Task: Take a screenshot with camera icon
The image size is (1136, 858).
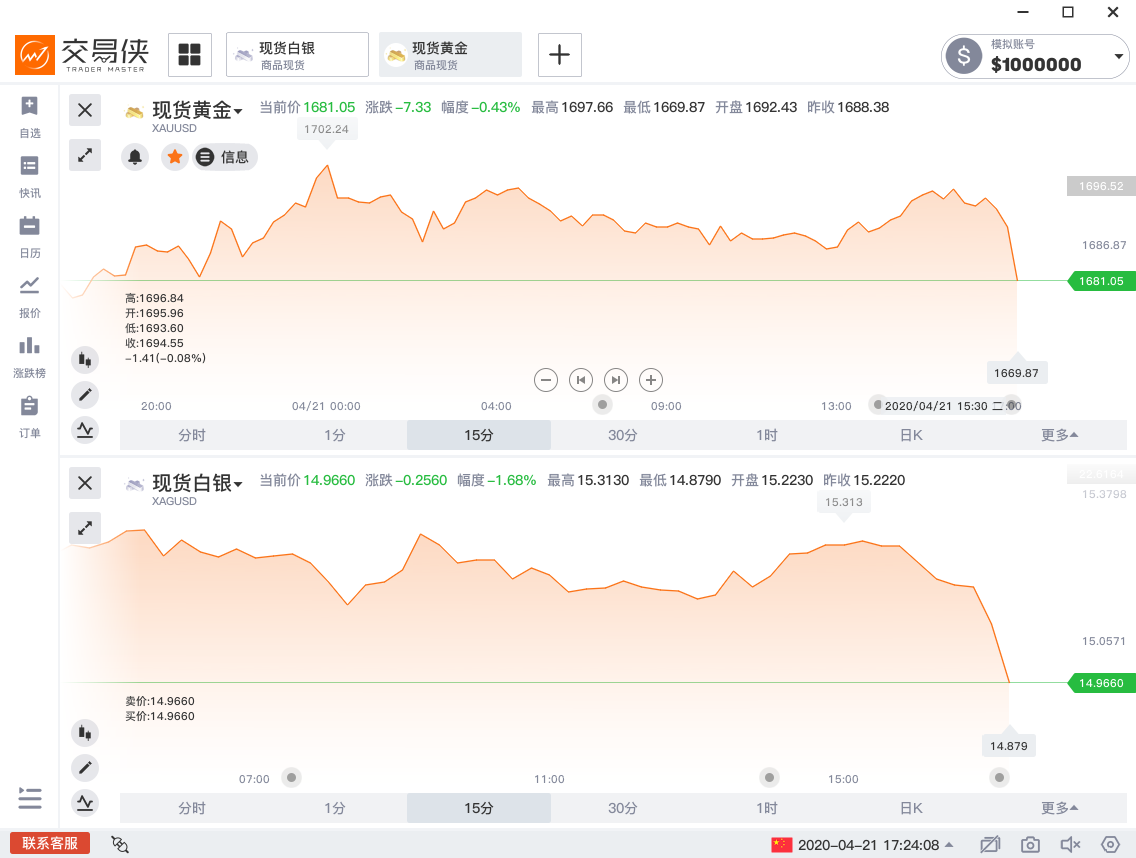Action: (x=1030, y=845)
